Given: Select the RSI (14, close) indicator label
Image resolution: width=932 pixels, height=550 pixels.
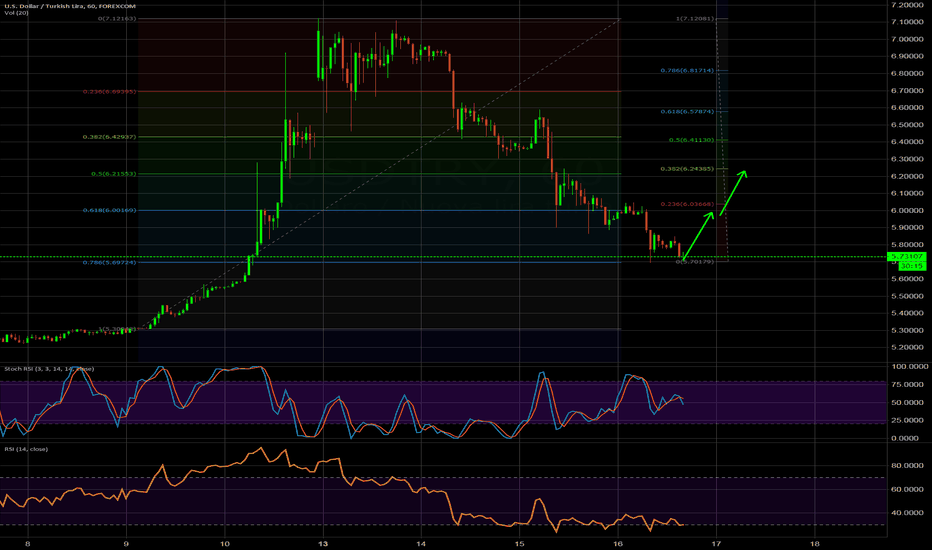Looking at the screenshot, I should 26,449.
